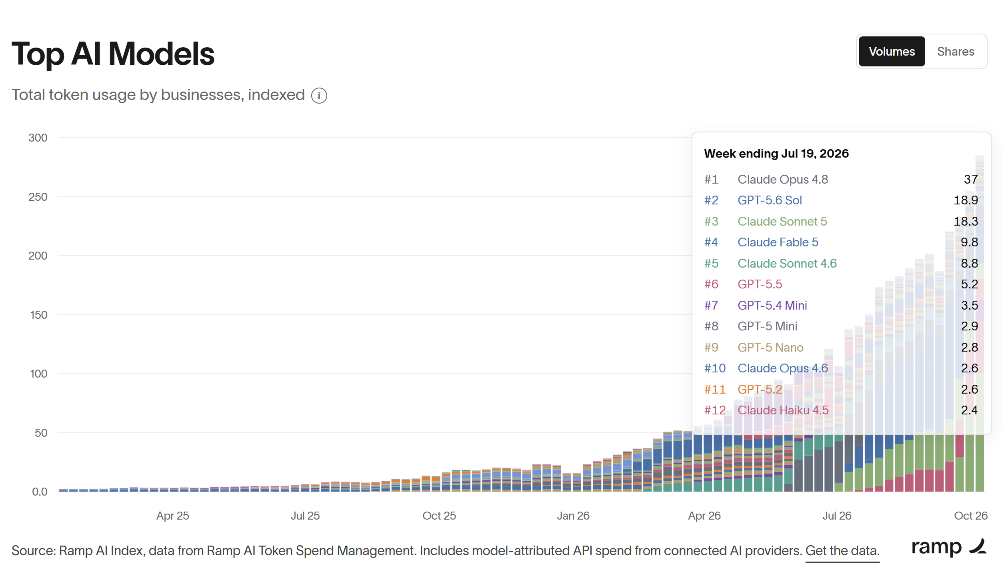Switch to the Shares view
This screenshot has height=571, width=1002.
[955, 51]
